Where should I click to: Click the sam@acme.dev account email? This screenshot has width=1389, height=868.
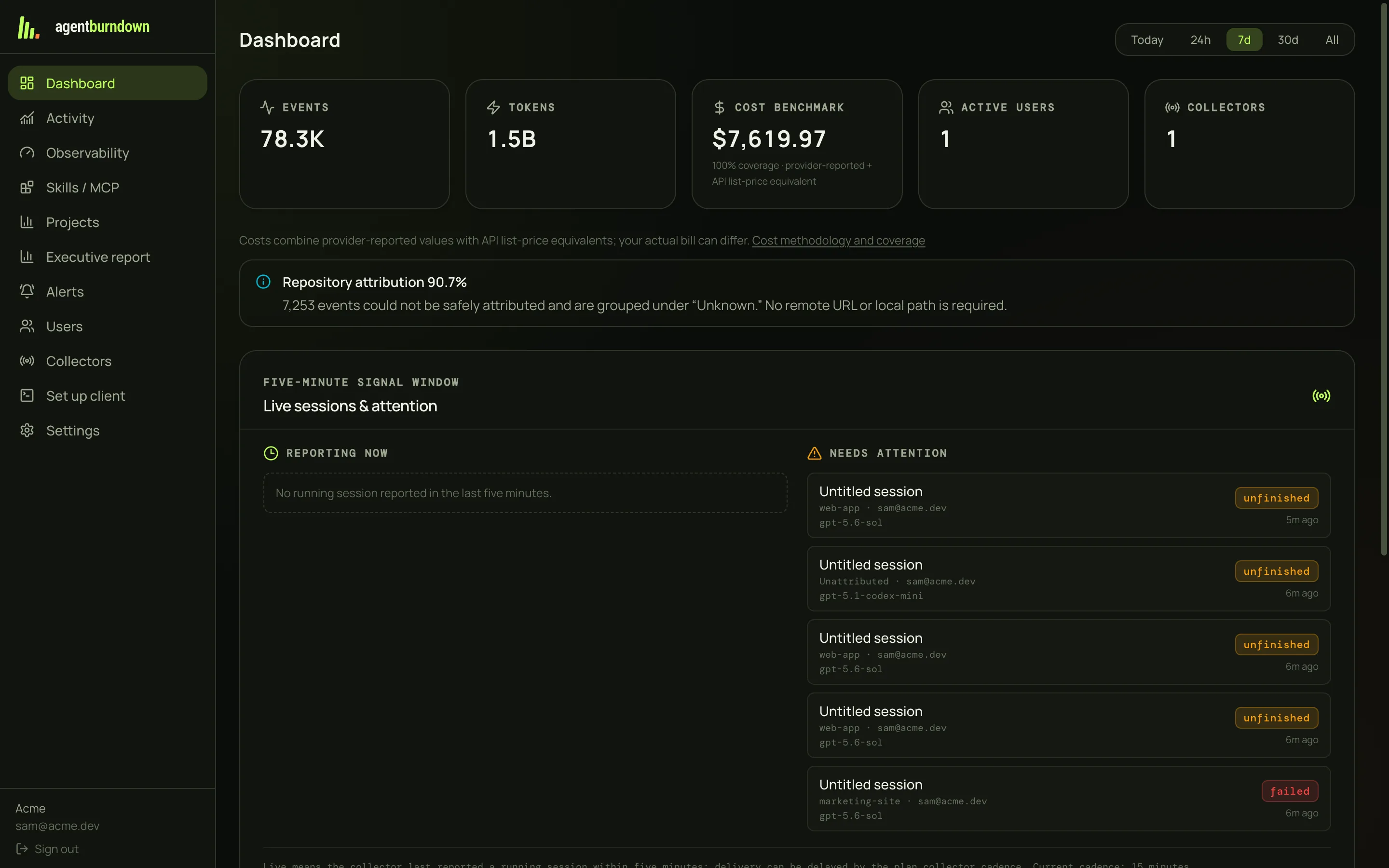point(57,826)
